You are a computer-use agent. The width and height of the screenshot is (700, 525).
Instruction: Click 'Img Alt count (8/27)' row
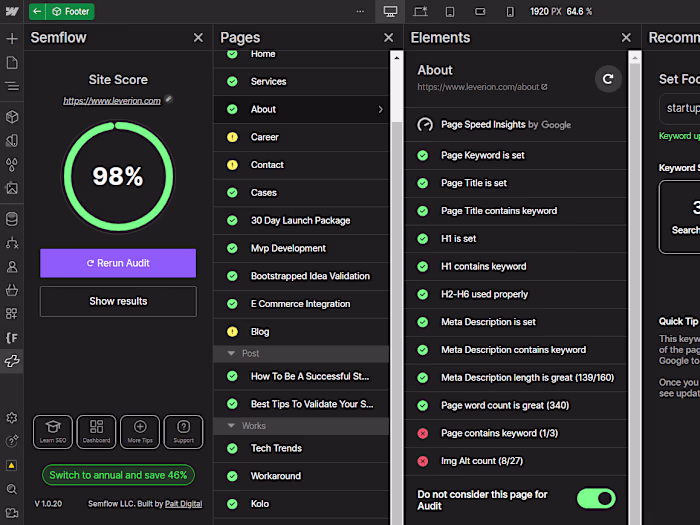(x=516, y=461)
